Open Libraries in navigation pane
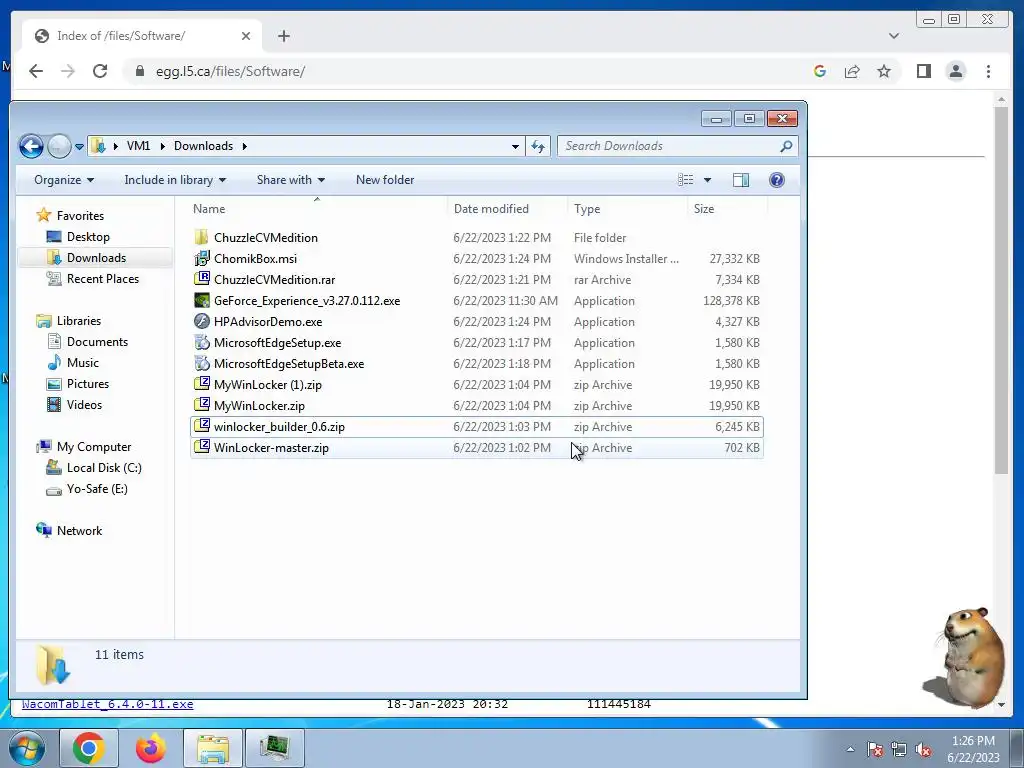Screen dimensions: 1024x768 click(x=78, y=321)
